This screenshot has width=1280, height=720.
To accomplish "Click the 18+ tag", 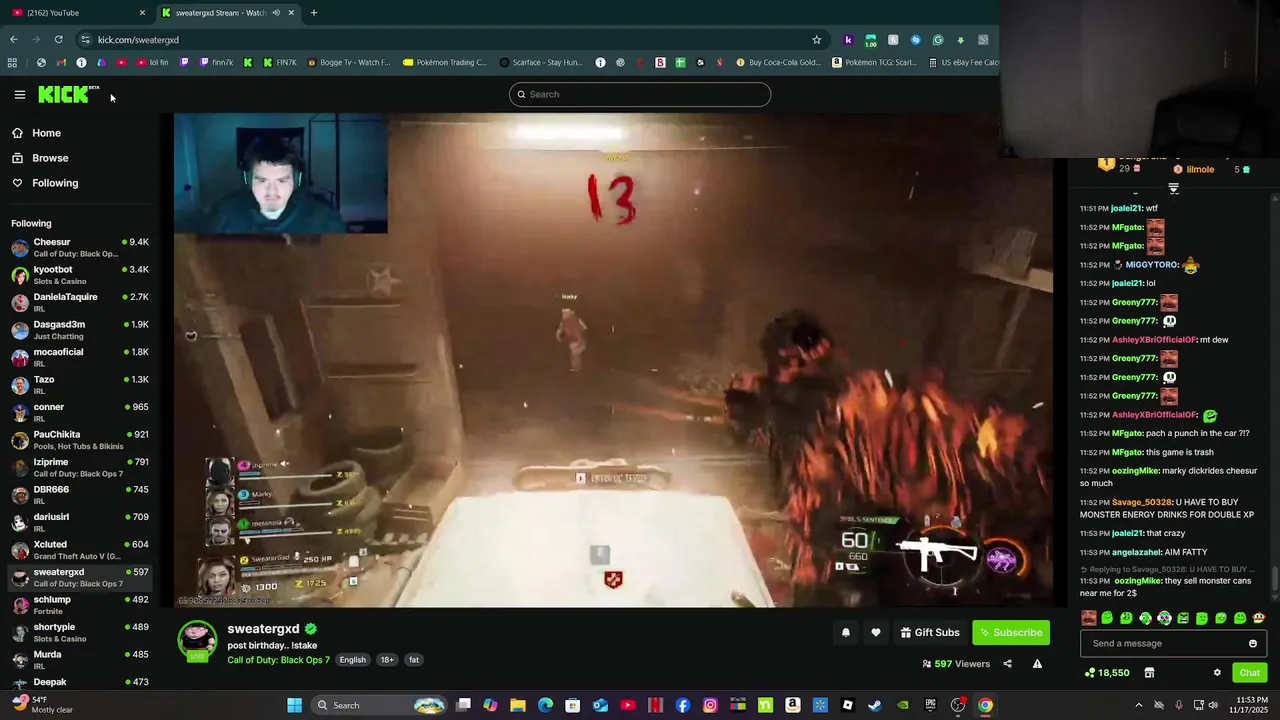I will (x=387, y=660).
